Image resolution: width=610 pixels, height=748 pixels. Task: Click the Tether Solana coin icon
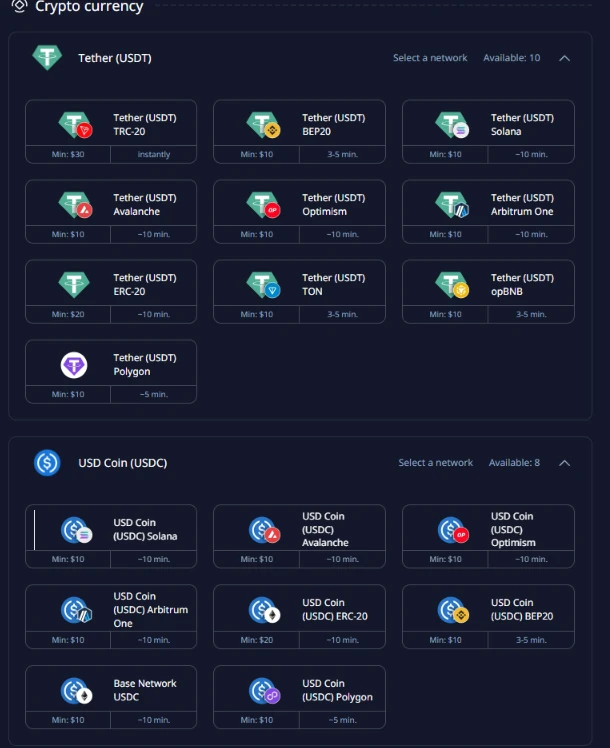point(452,125)
